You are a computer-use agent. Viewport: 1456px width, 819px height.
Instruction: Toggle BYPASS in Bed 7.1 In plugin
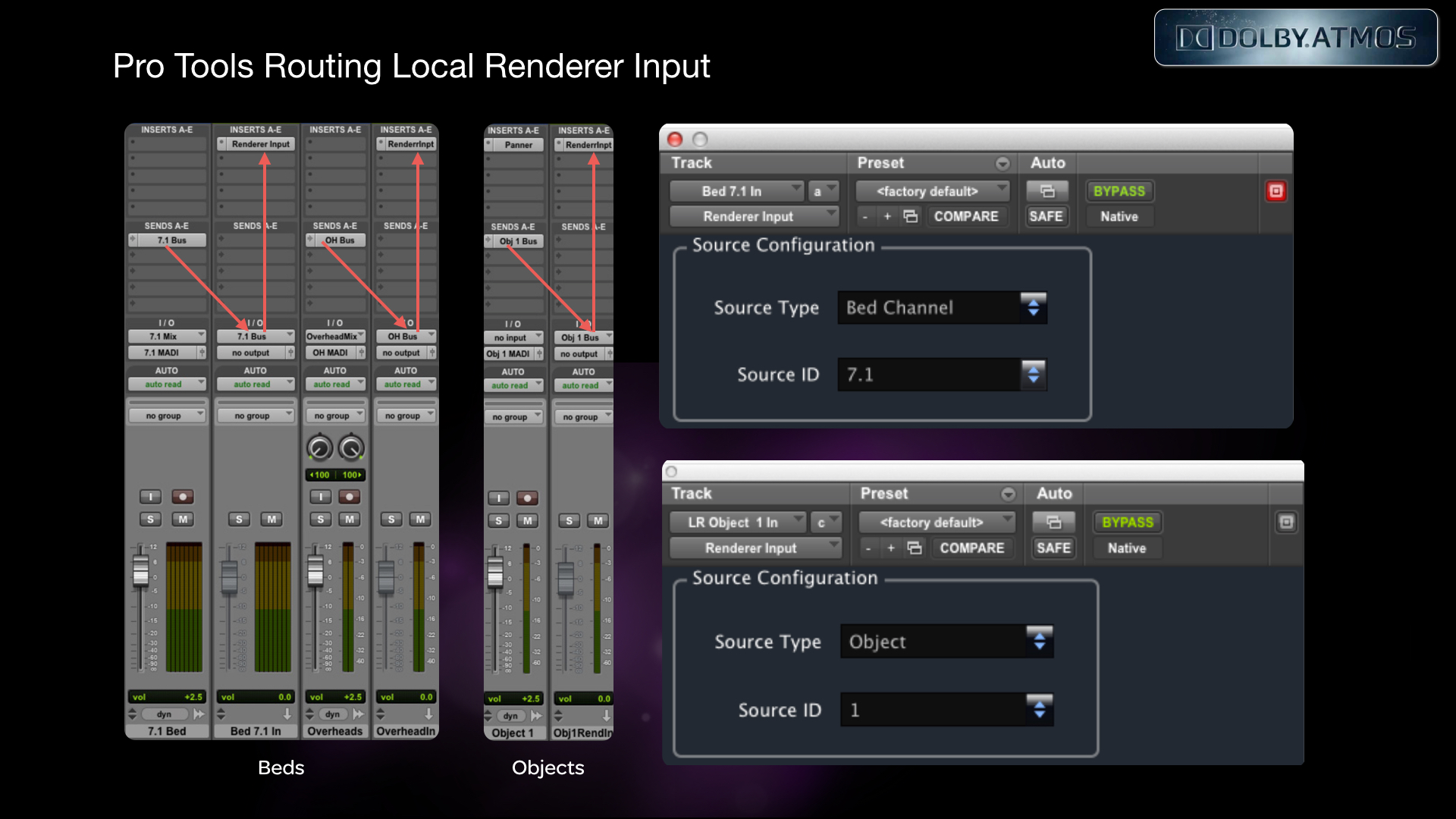coord(1119,191)
